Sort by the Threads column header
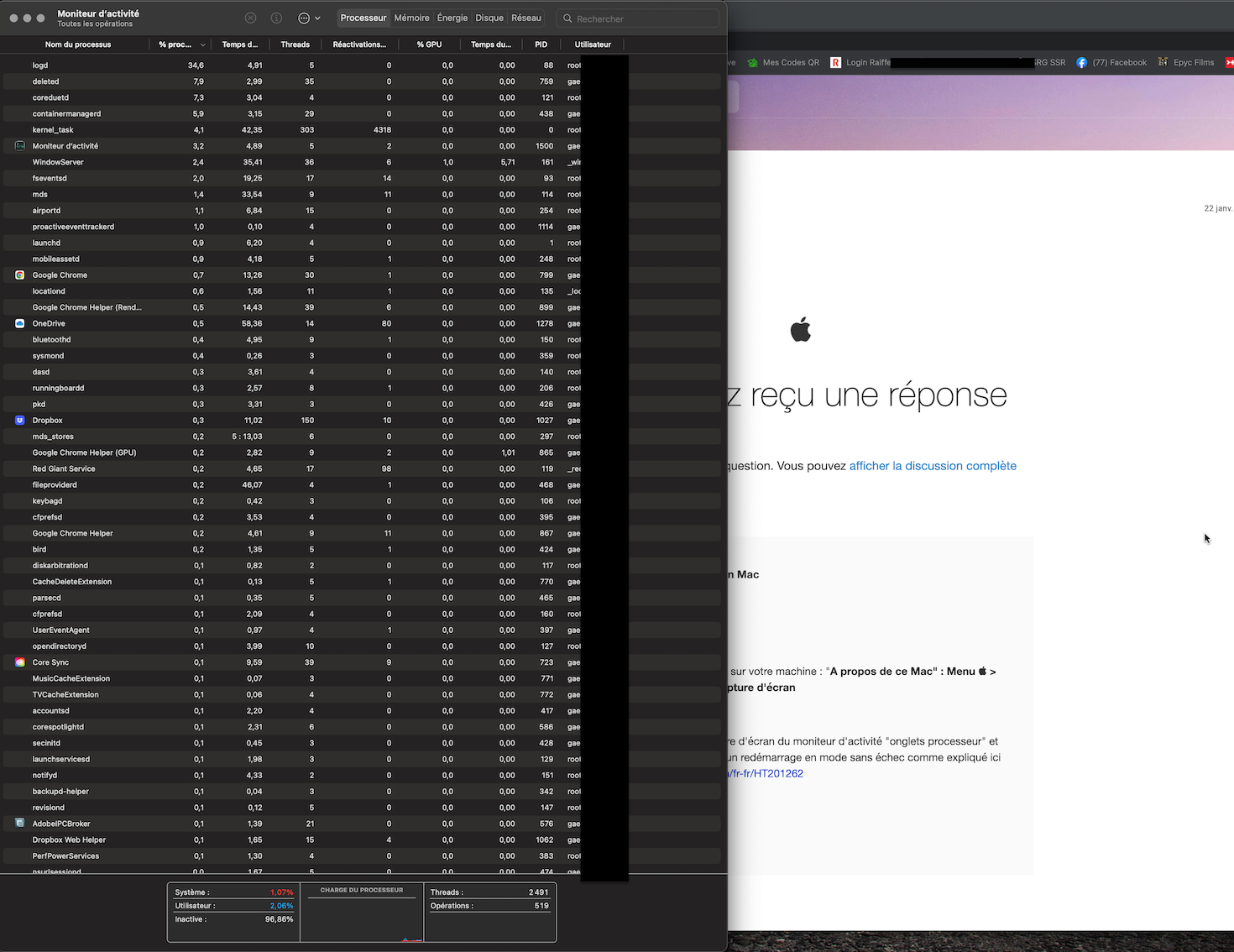Image resolution: width=1234 pixels, height=952 pixels. click(x=295, y=44)
